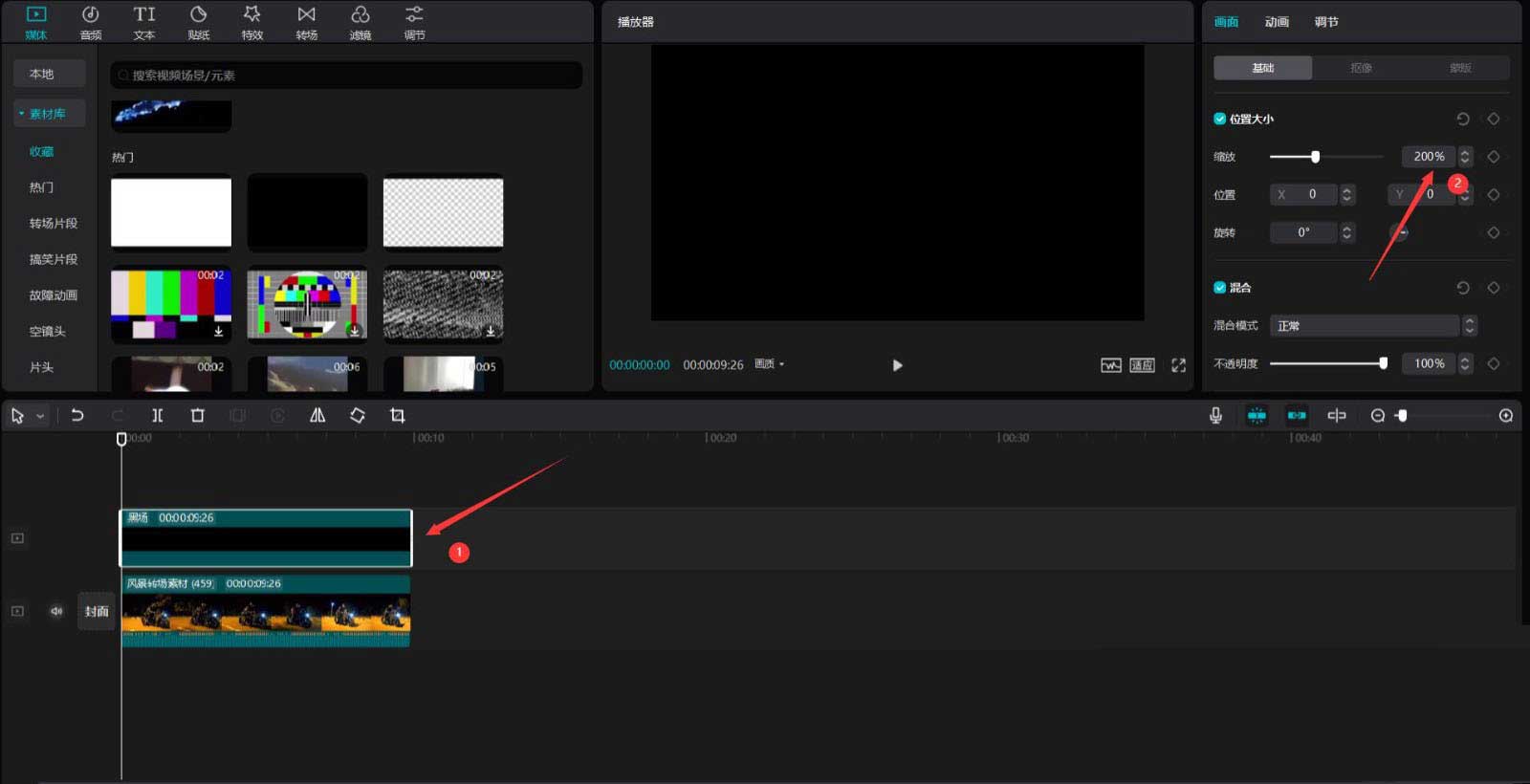Click the 适应 fit button in player
Image resolution: width=1530 pixels, height=784 pixels.
tap(1143, 365)
